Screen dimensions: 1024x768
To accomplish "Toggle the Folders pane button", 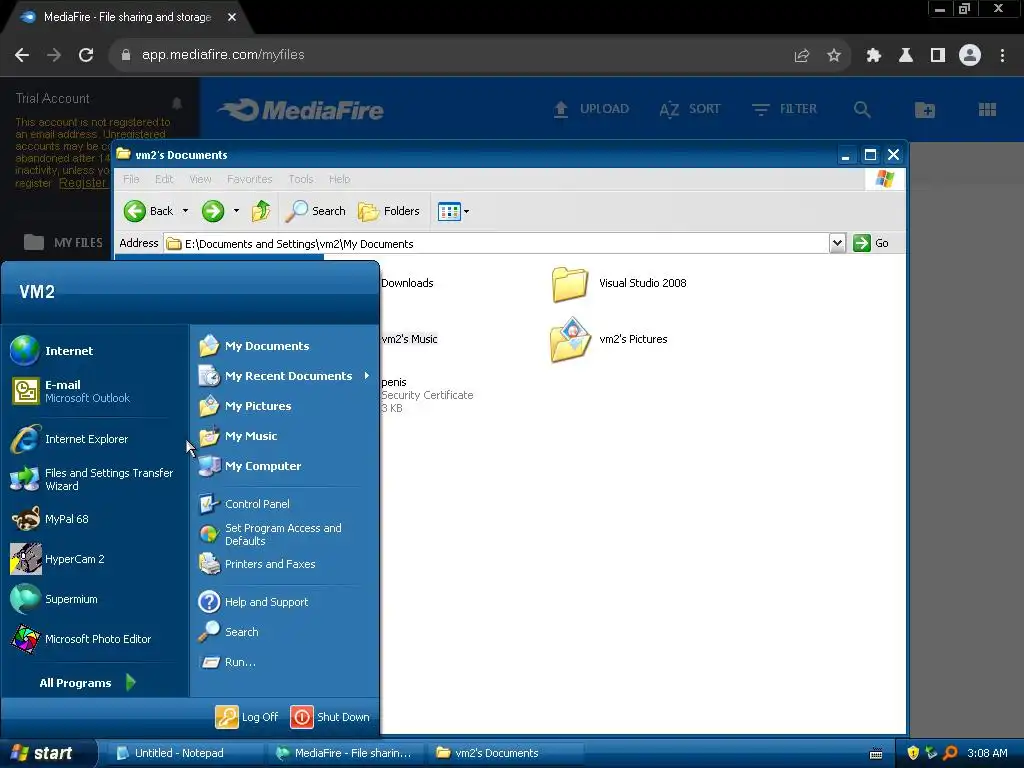I will point(389,211).
